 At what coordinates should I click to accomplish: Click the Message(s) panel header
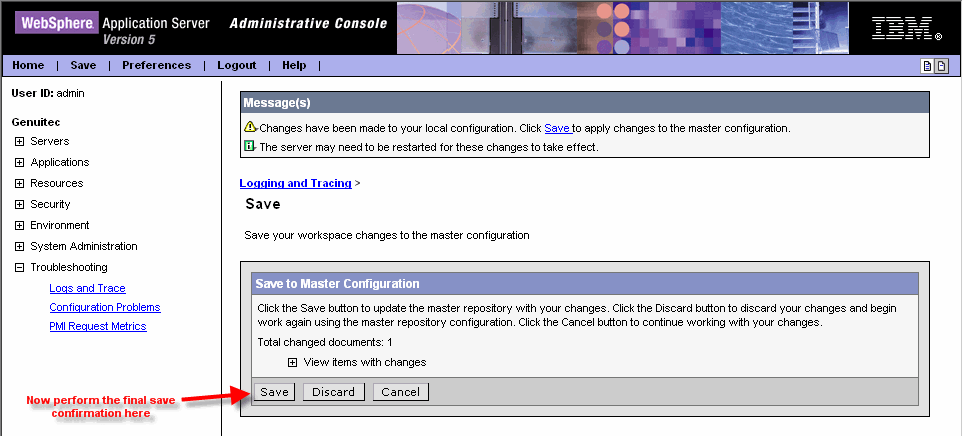(x=584, y=103)
